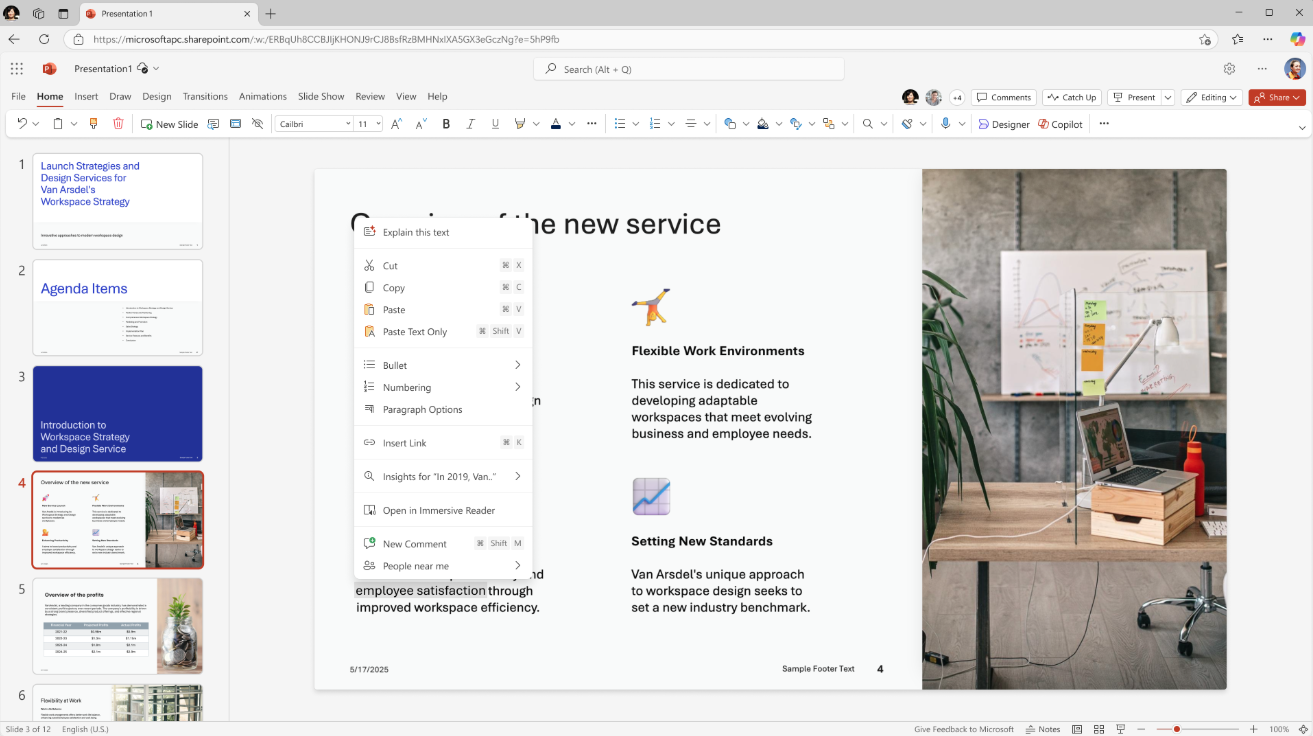The height and width of the screenshot is (736, 1313).
Task: Toggle the Notes pane in status bar
Action: (x=1043, y=729)
